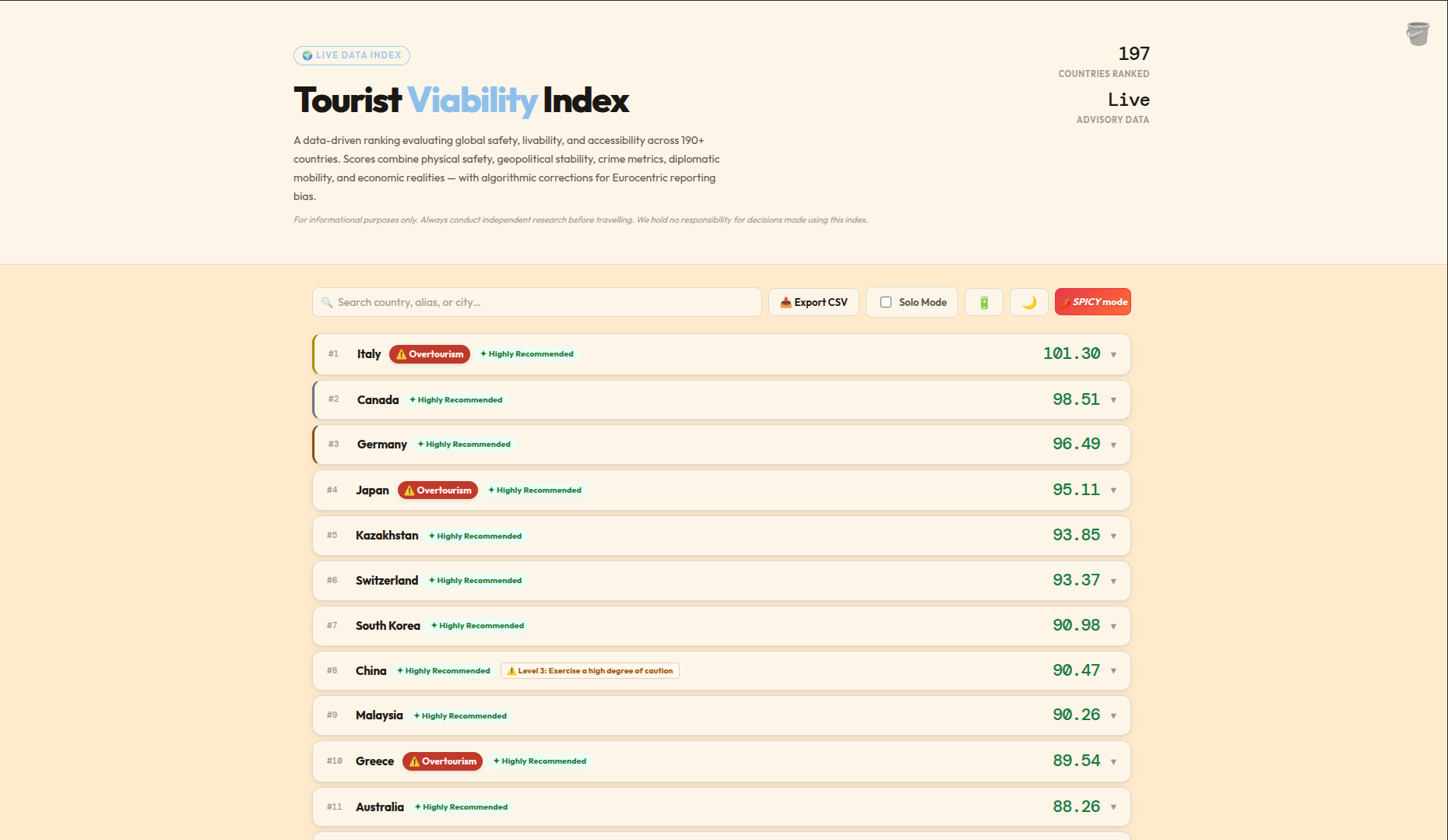Expand the Greece row arrow
1448x840 pixels.
pyautogui.click(x=1113, y=762)
